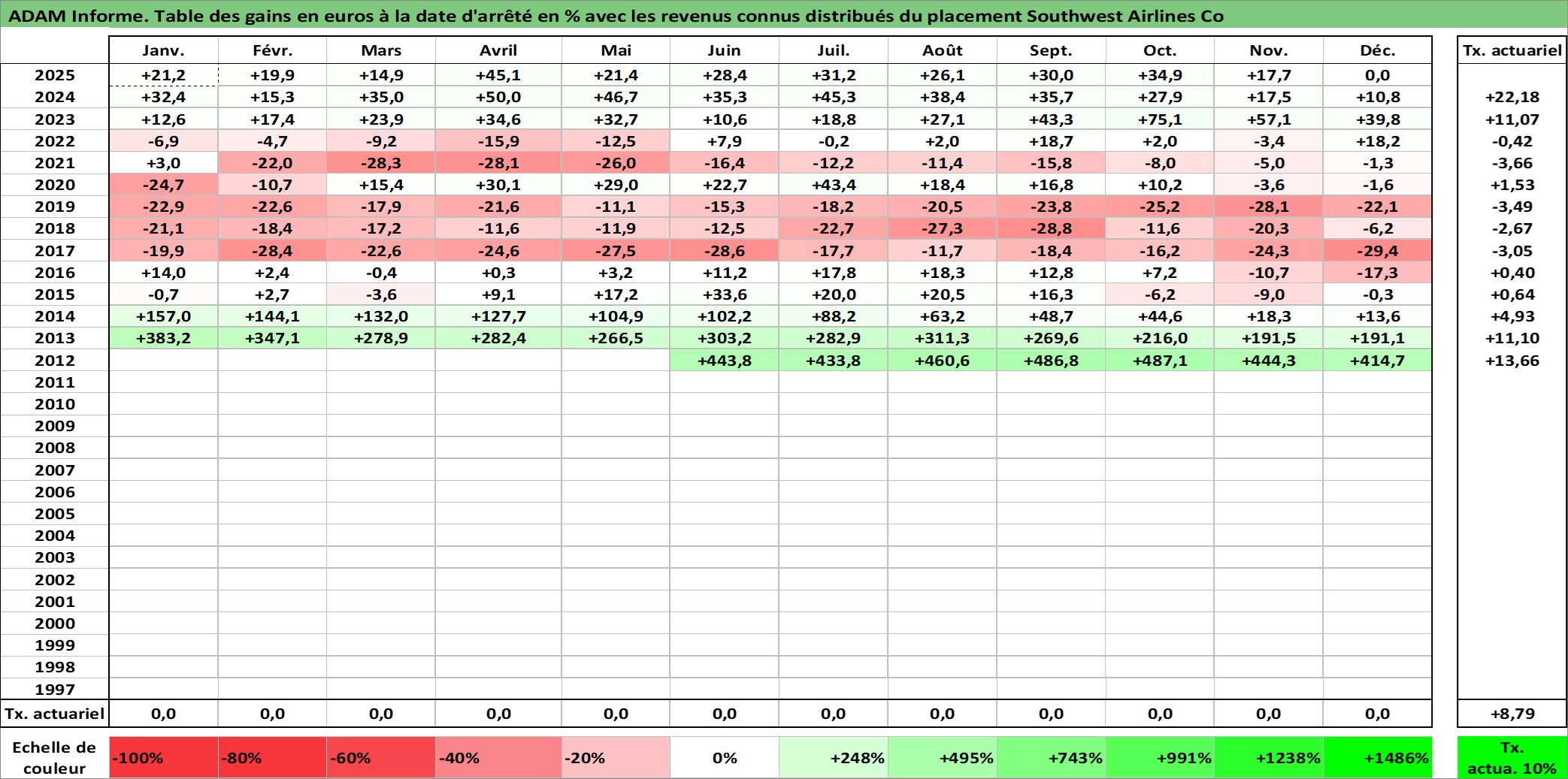The width and height of the screenshot is (1568, 779).
Task: Click the 'Tx. actua. 10%' green cell
Action: click(x=1512, y=757)
